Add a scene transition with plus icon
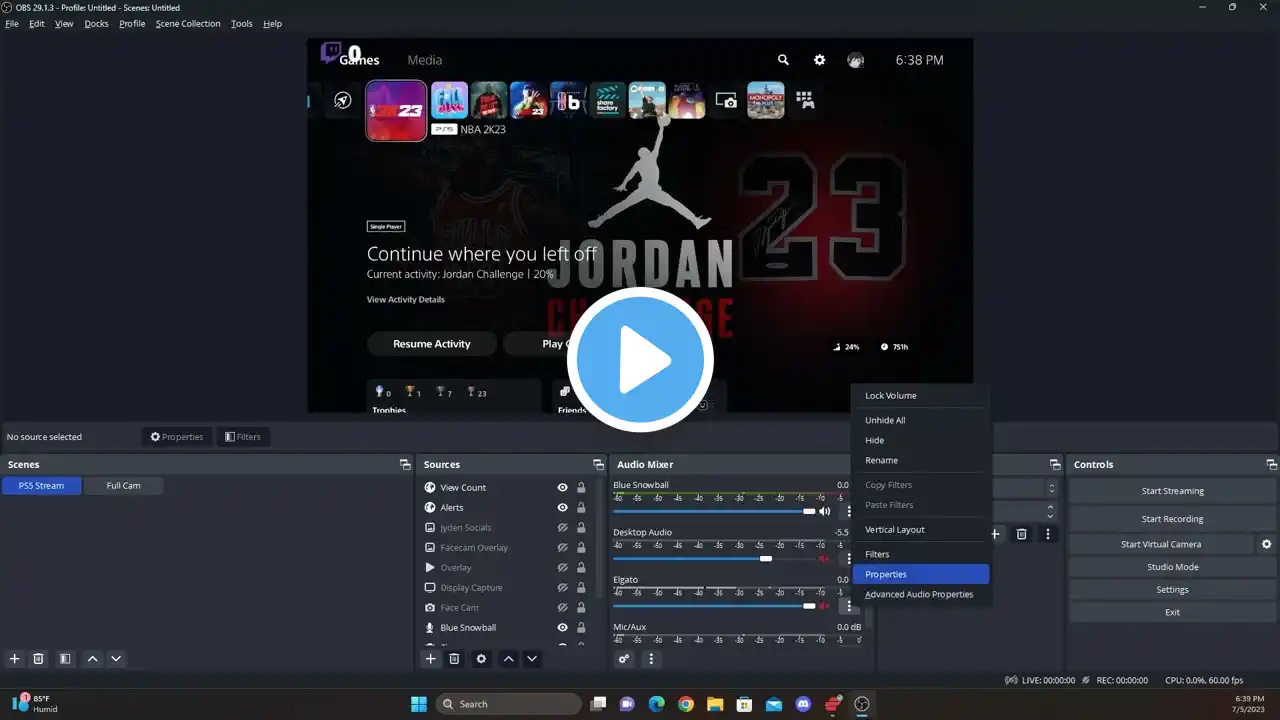This screenshot has height=720, width=1280. 995,534
